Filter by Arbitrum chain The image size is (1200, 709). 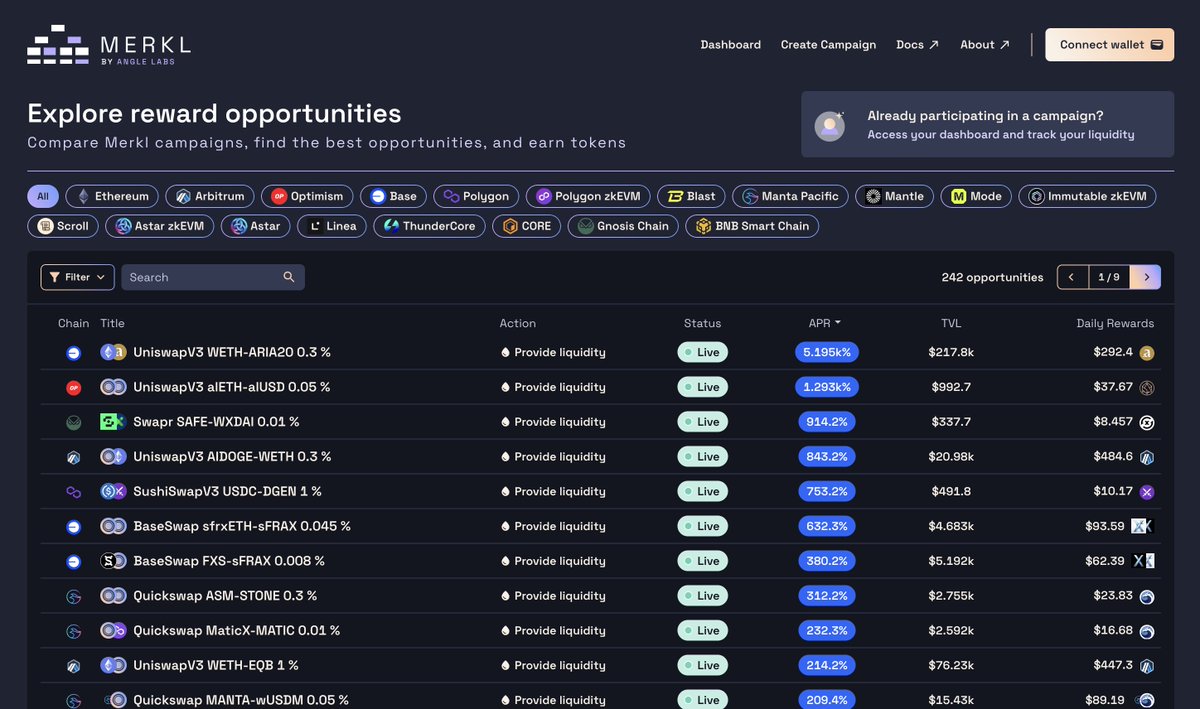pyautogui.click(x=210, y=196)
